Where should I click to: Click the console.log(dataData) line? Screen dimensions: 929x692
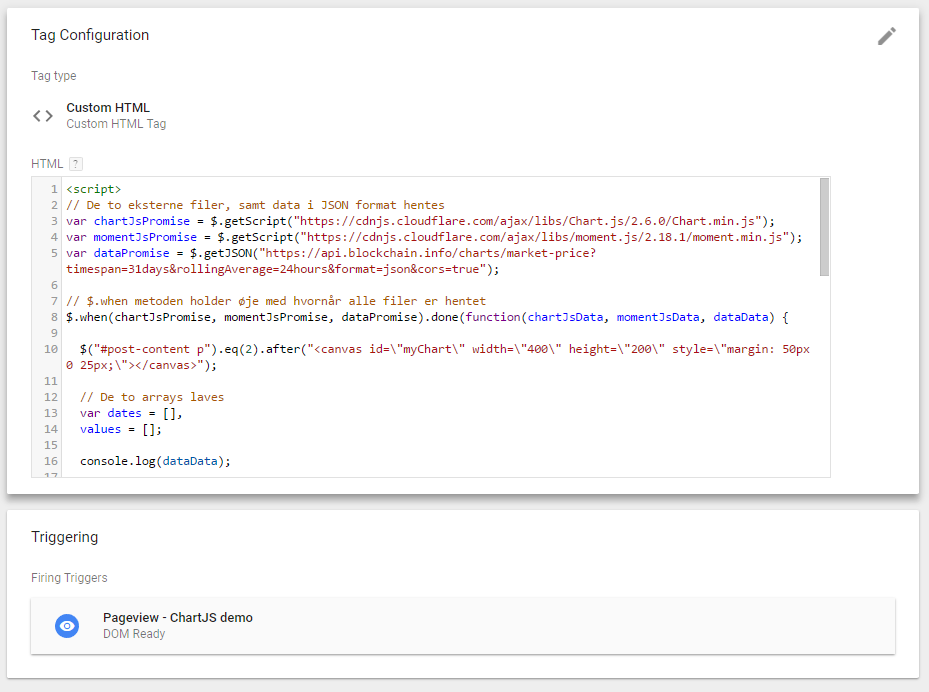[155, 461]
